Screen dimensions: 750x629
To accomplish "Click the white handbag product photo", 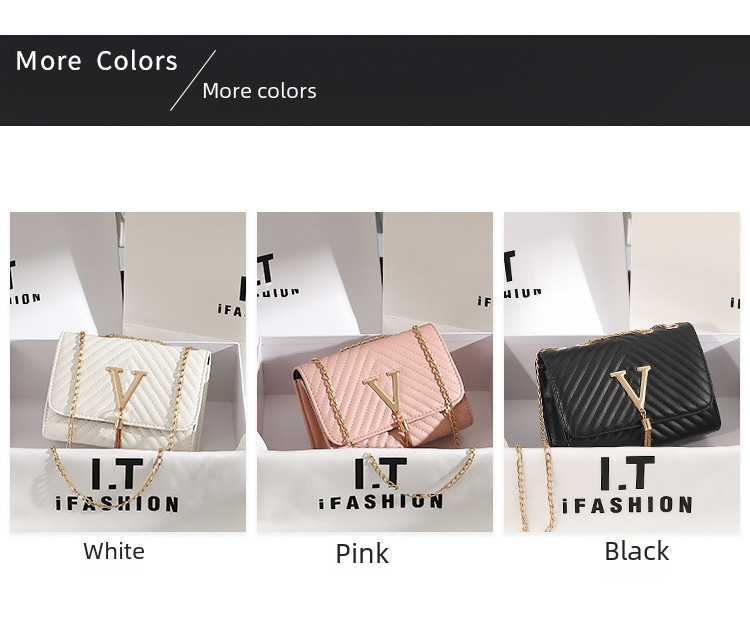I will tap(128, 372).
